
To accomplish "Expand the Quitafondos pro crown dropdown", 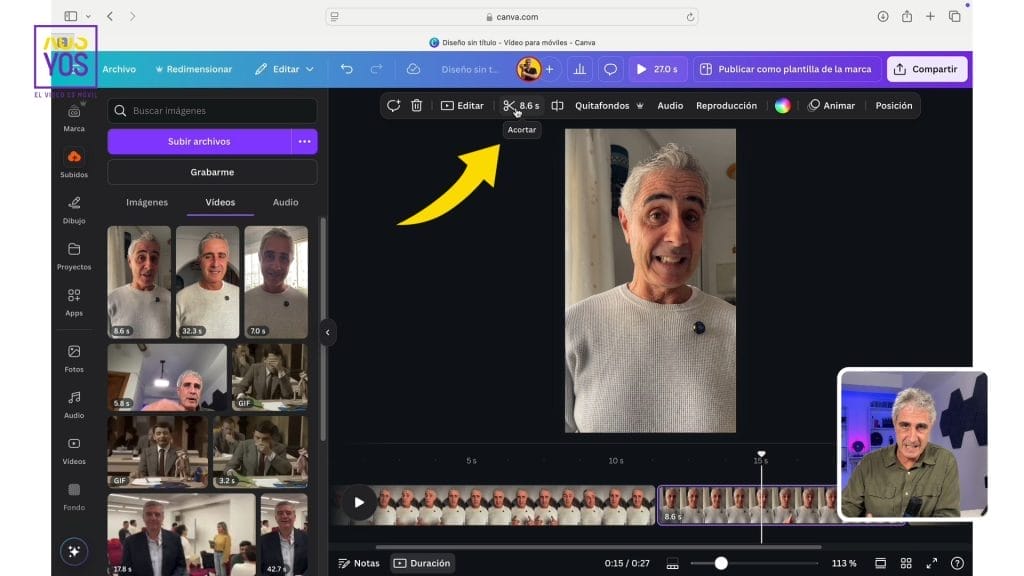I will (640, 105).
